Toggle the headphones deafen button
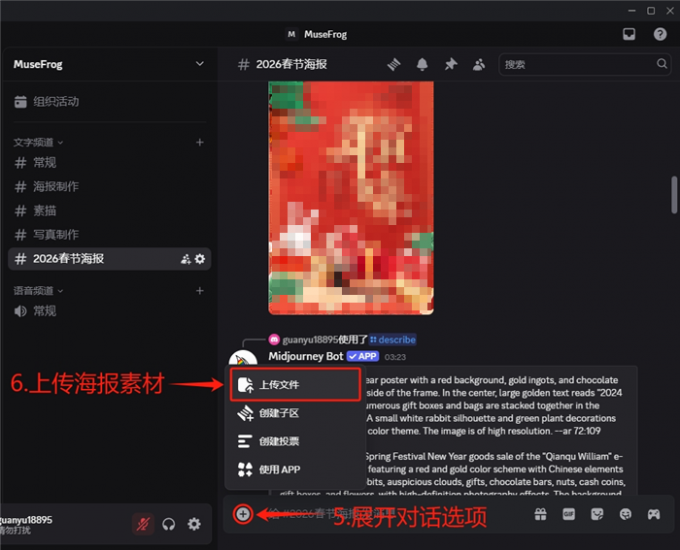This screenshot has width=680, height=550. pyautogui.click(x=169, y=524)
